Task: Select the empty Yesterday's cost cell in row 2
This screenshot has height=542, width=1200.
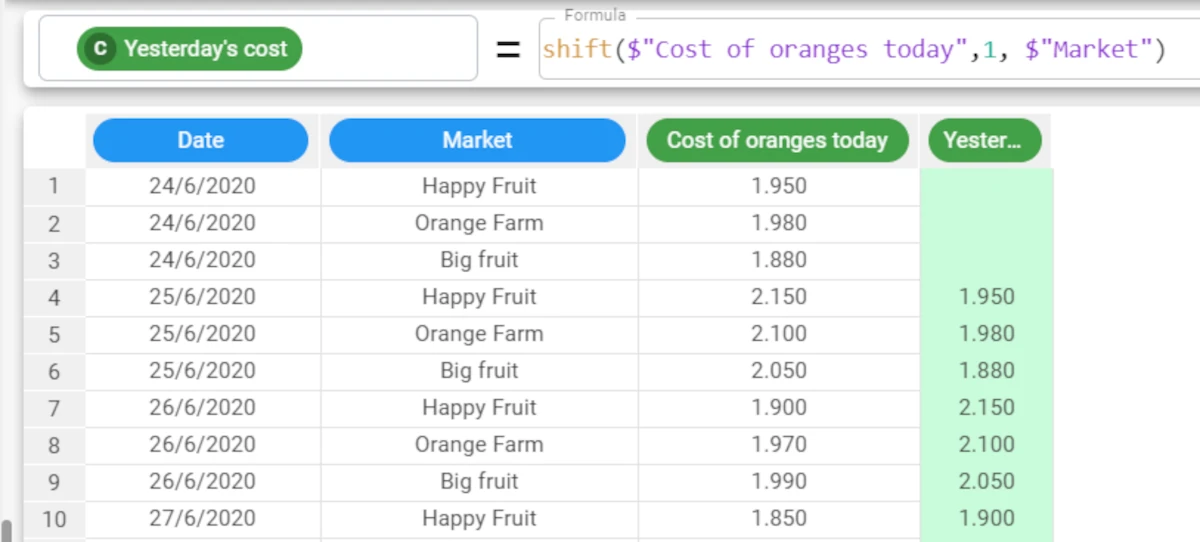Action: tap(987, 223)
